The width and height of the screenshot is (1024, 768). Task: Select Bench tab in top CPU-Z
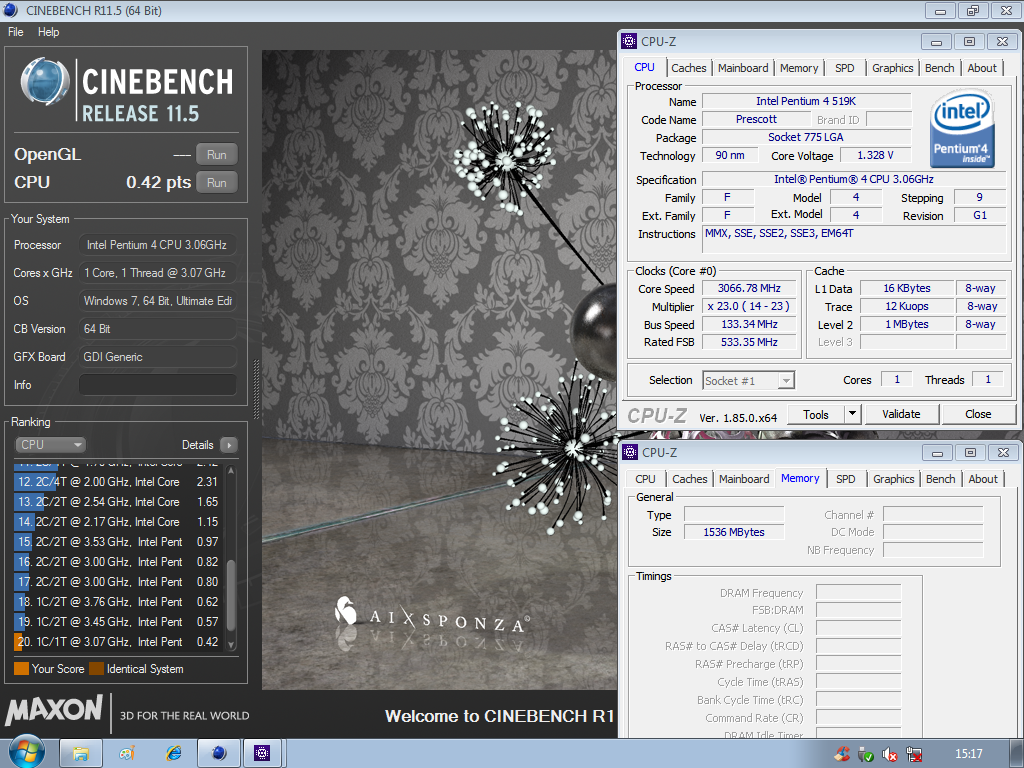[939, 68]
